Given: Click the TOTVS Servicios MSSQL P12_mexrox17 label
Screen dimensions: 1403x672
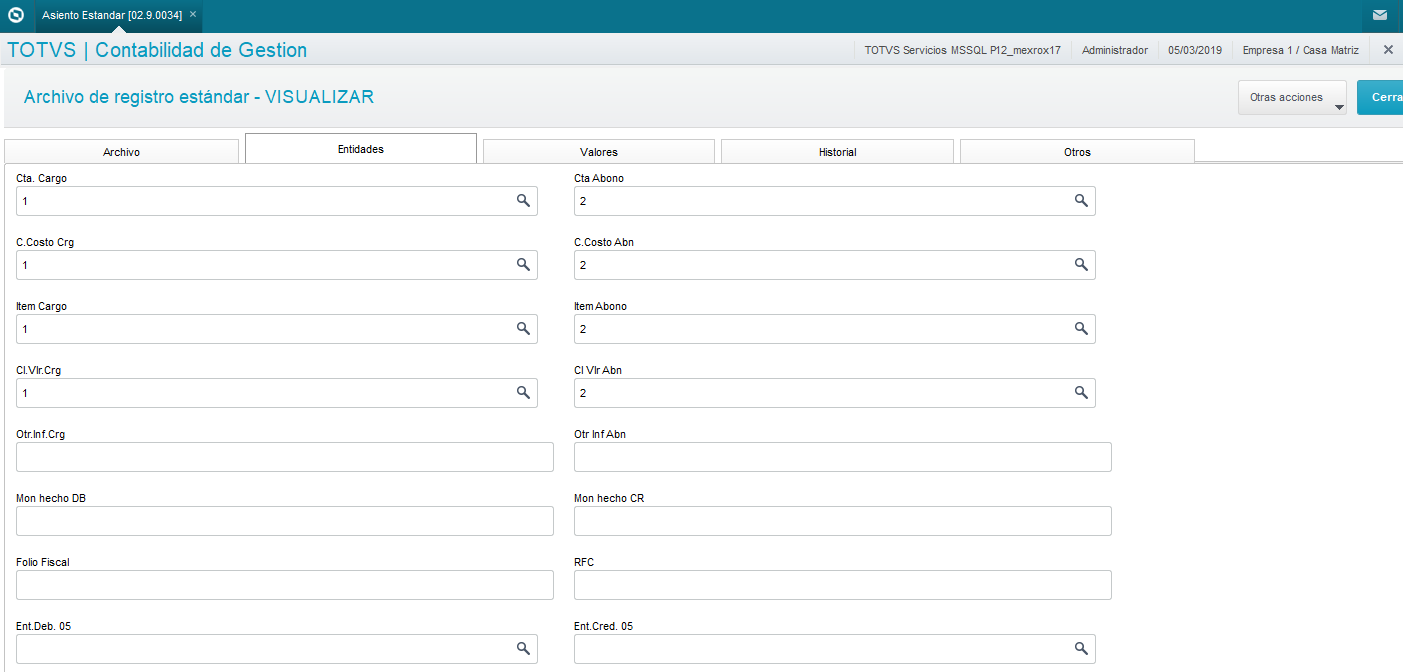Looking at the screenshot, I should tap(962, 50).
